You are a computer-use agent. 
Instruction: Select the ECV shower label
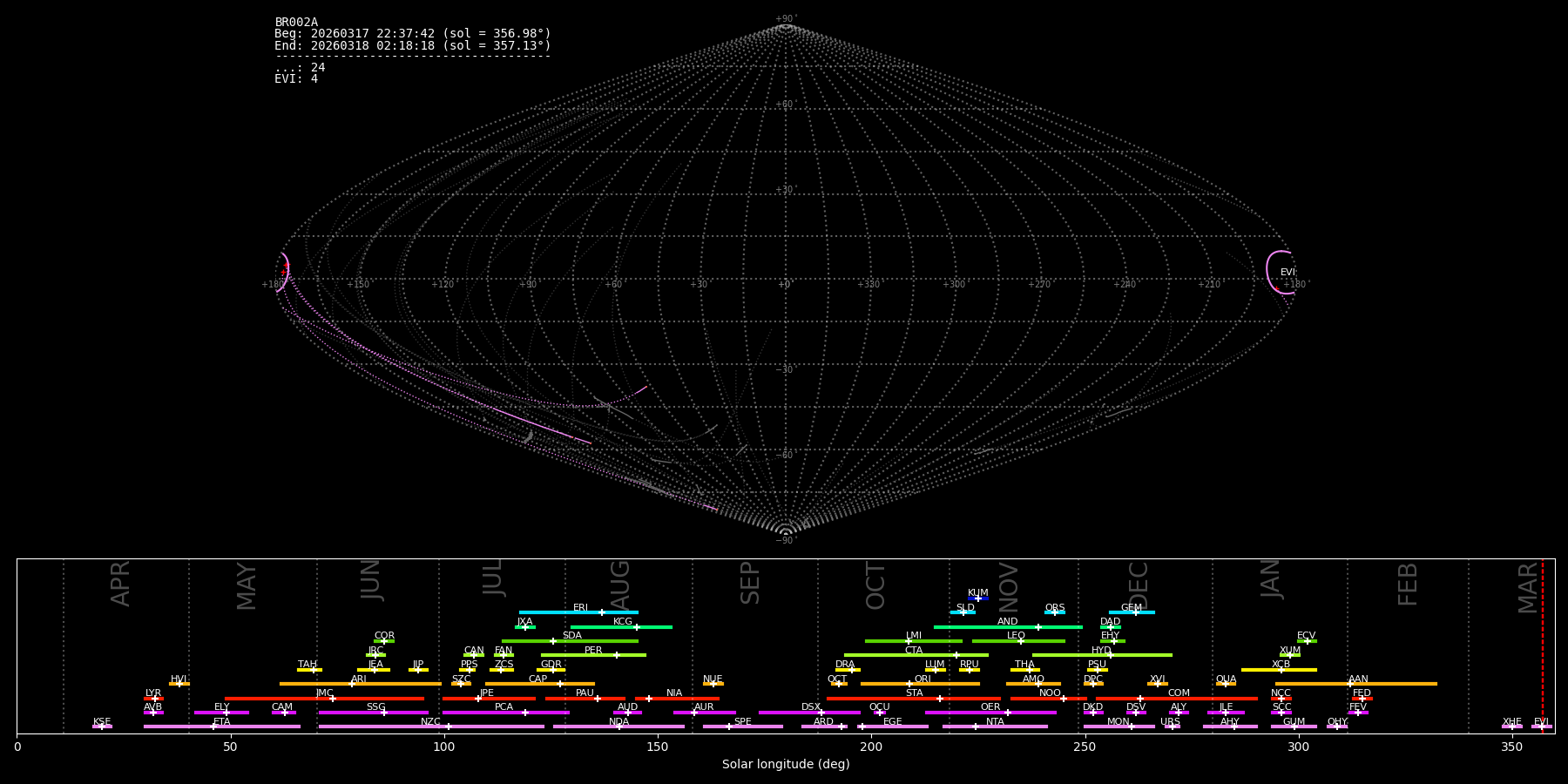click(x=1306, y=635)
